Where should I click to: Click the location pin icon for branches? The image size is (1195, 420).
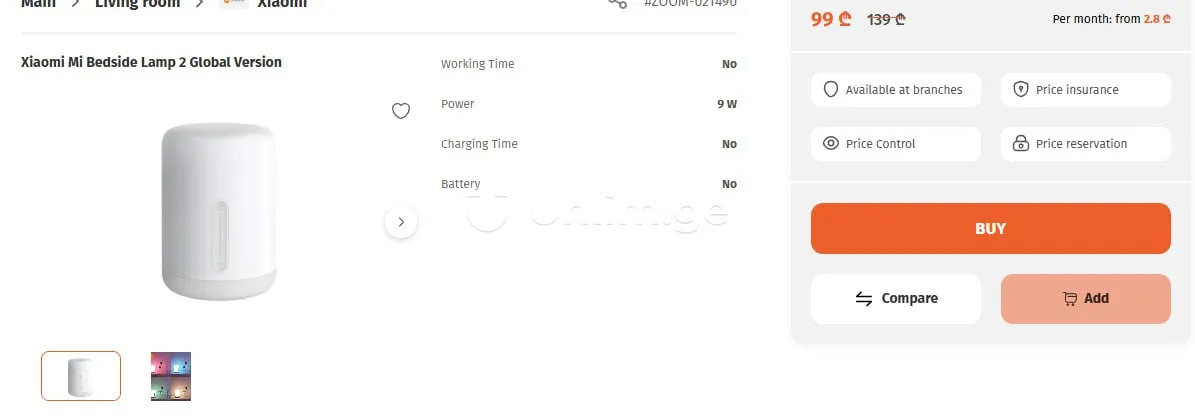click(830, 90)
